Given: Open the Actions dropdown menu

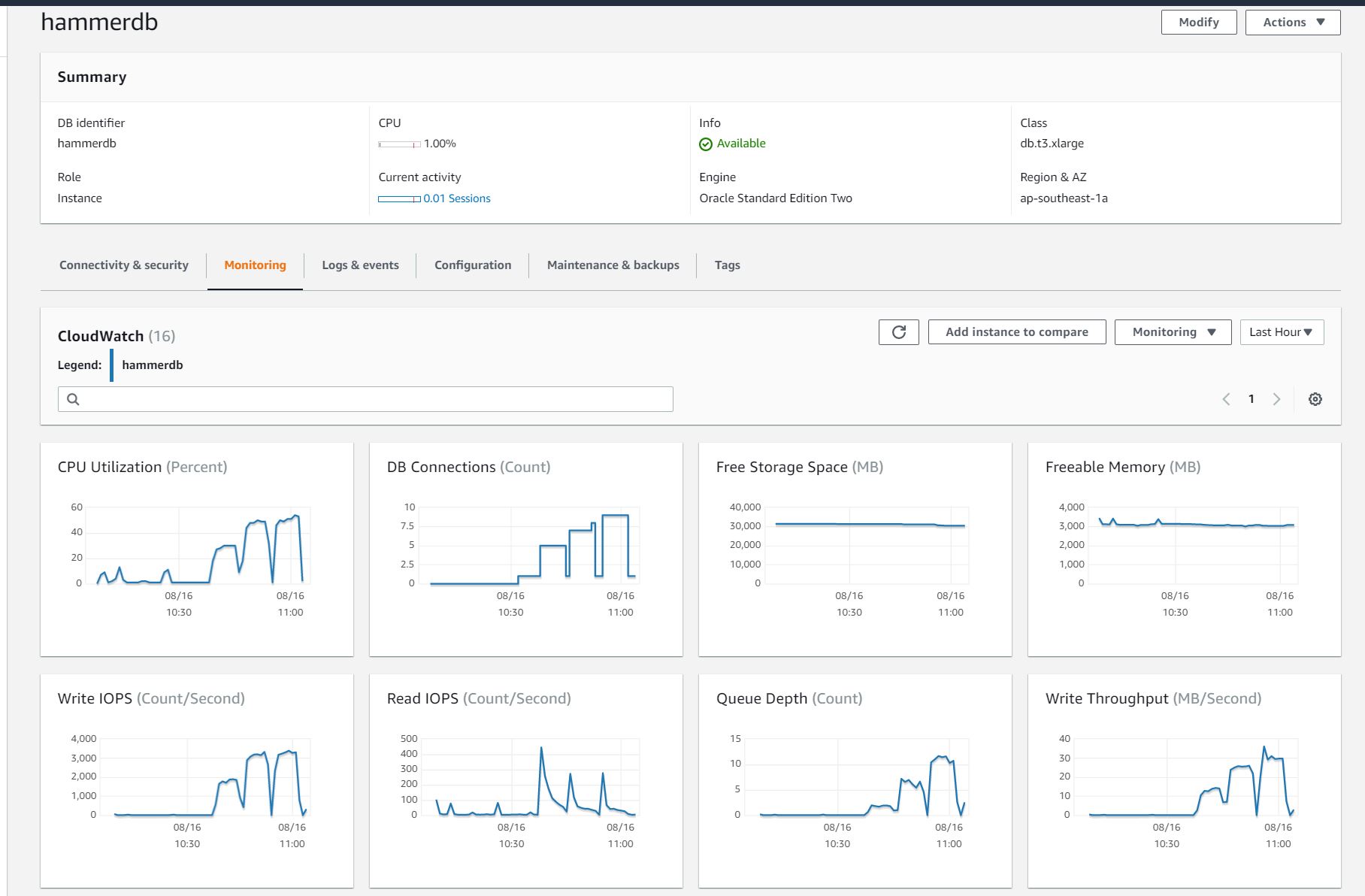Looking at the screenshot, I should [x=1292, y=23].
